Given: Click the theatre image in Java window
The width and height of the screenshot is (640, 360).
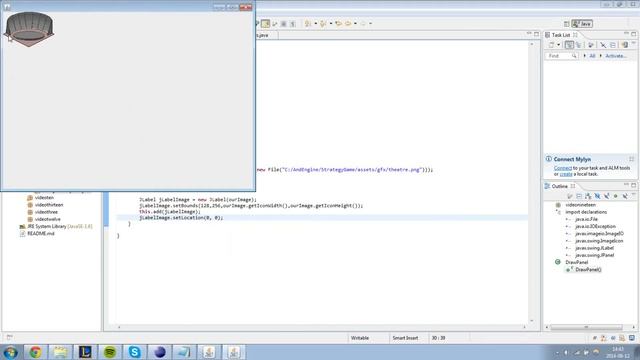Looking at the screenshot, I should [x=29, y=29].
